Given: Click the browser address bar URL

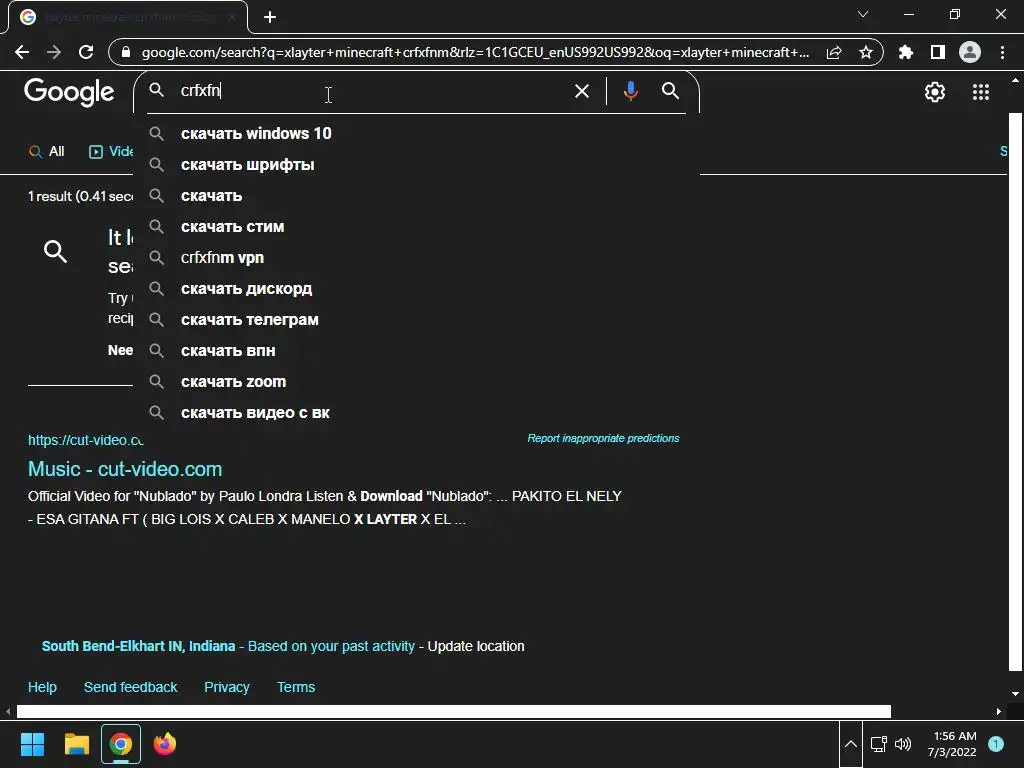Looking at the screenshot, I should [x=475, y=52].
